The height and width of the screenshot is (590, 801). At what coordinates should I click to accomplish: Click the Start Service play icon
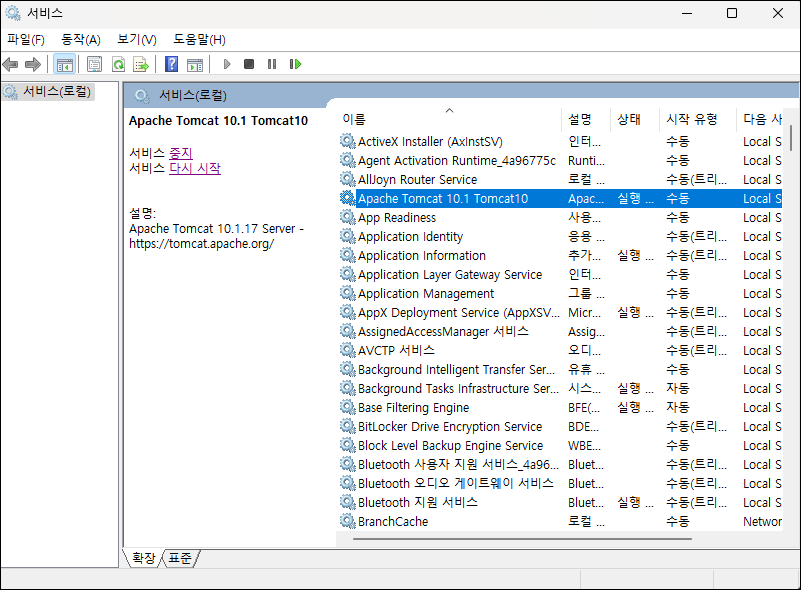pyautogui.click(x=227, y=64)
